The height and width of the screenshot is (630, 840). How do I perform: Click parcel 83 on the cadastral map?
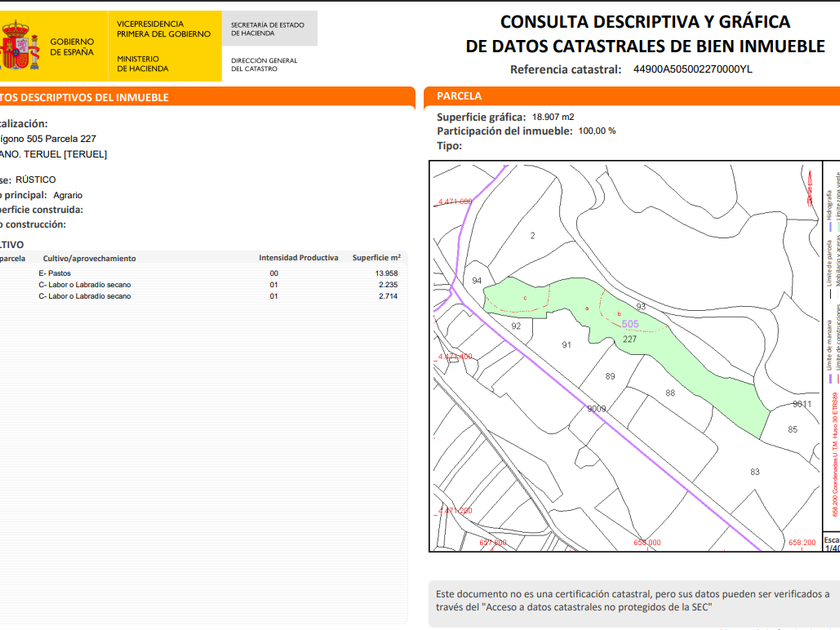pyautogui.click(x=755, y=472)
